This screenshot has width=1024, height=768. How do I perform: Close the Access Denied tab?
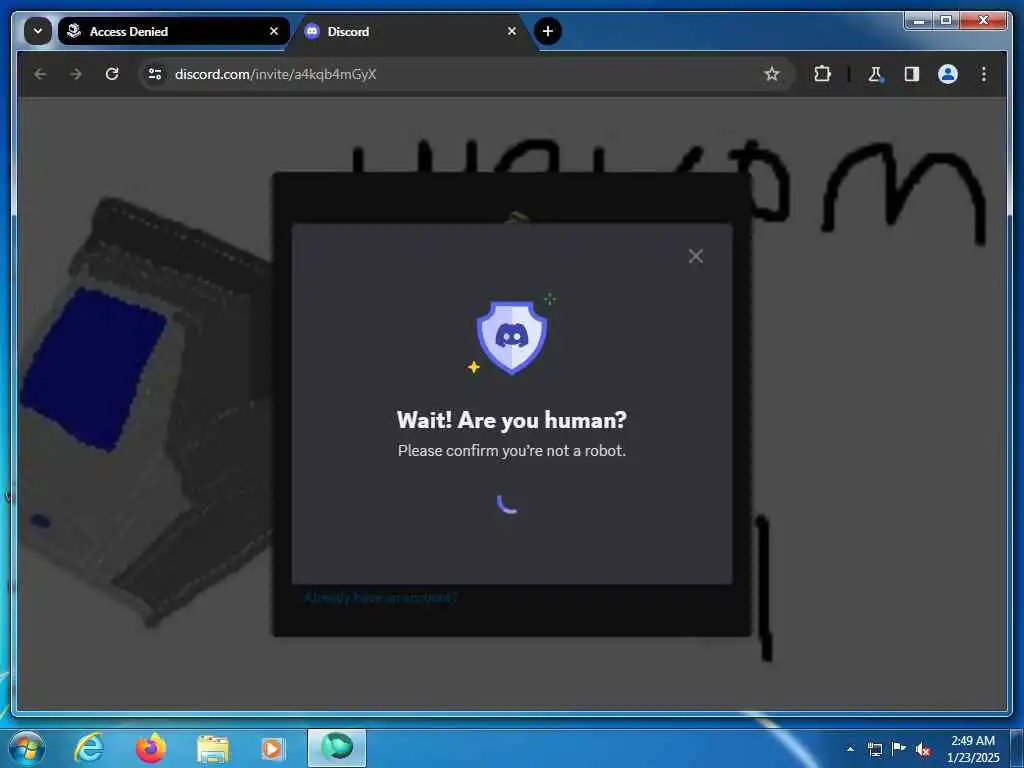tap(274, 31)
